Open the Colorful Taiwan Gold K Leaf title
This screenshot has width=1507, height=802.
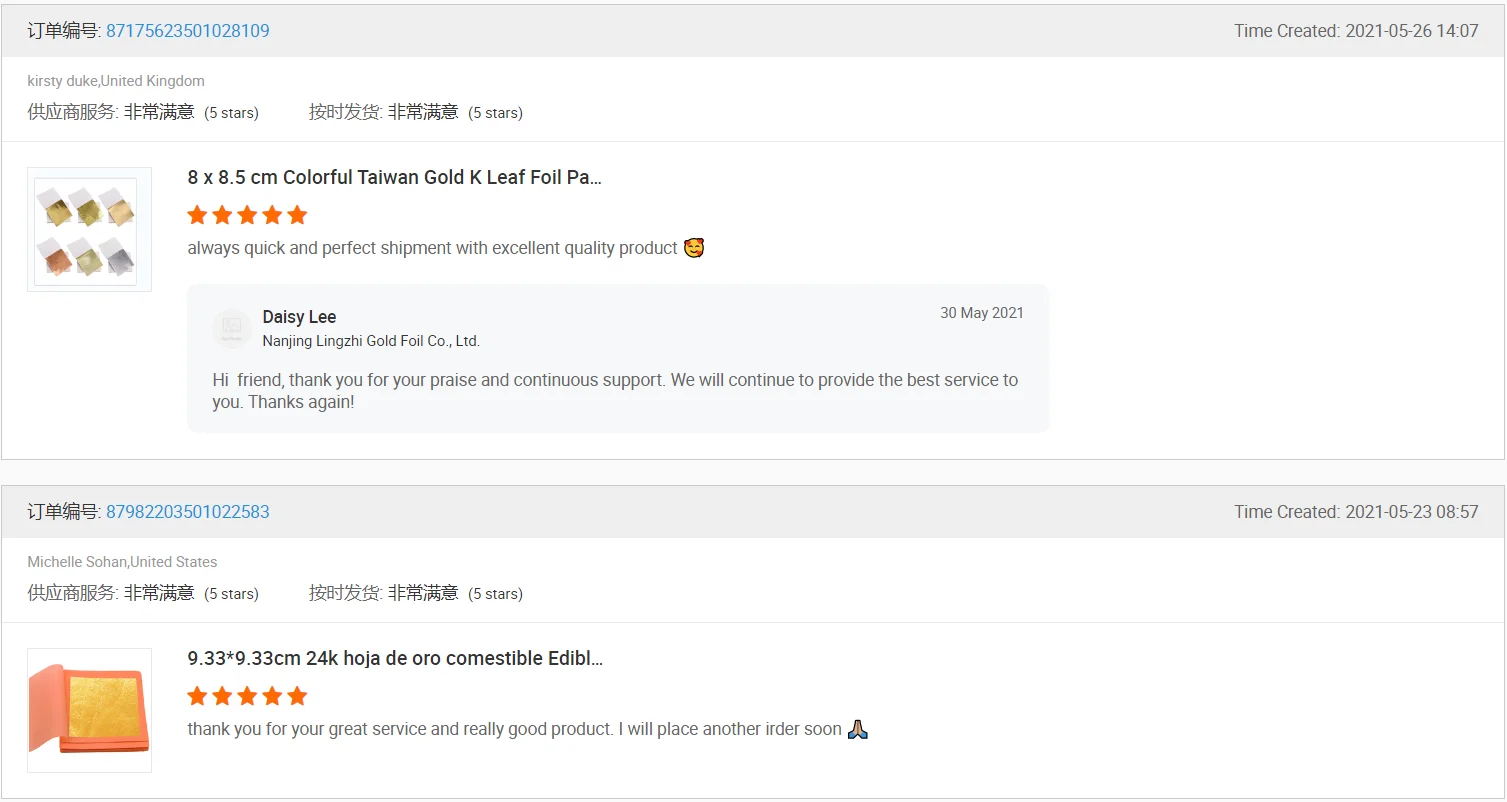tap(394, 178)
